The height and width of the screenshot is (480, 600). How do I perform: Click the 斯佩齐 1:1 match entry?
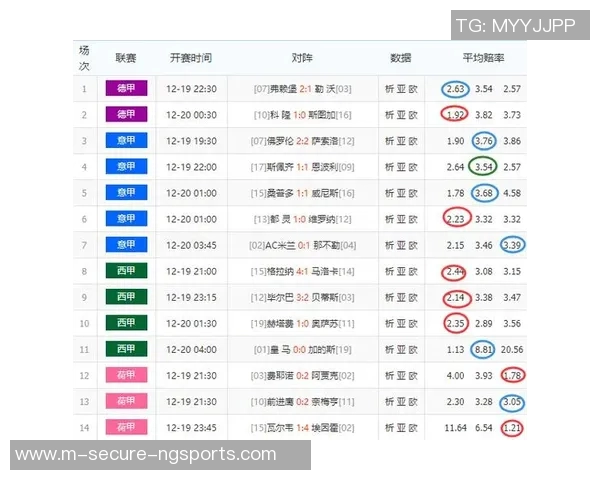coord(302,167)
